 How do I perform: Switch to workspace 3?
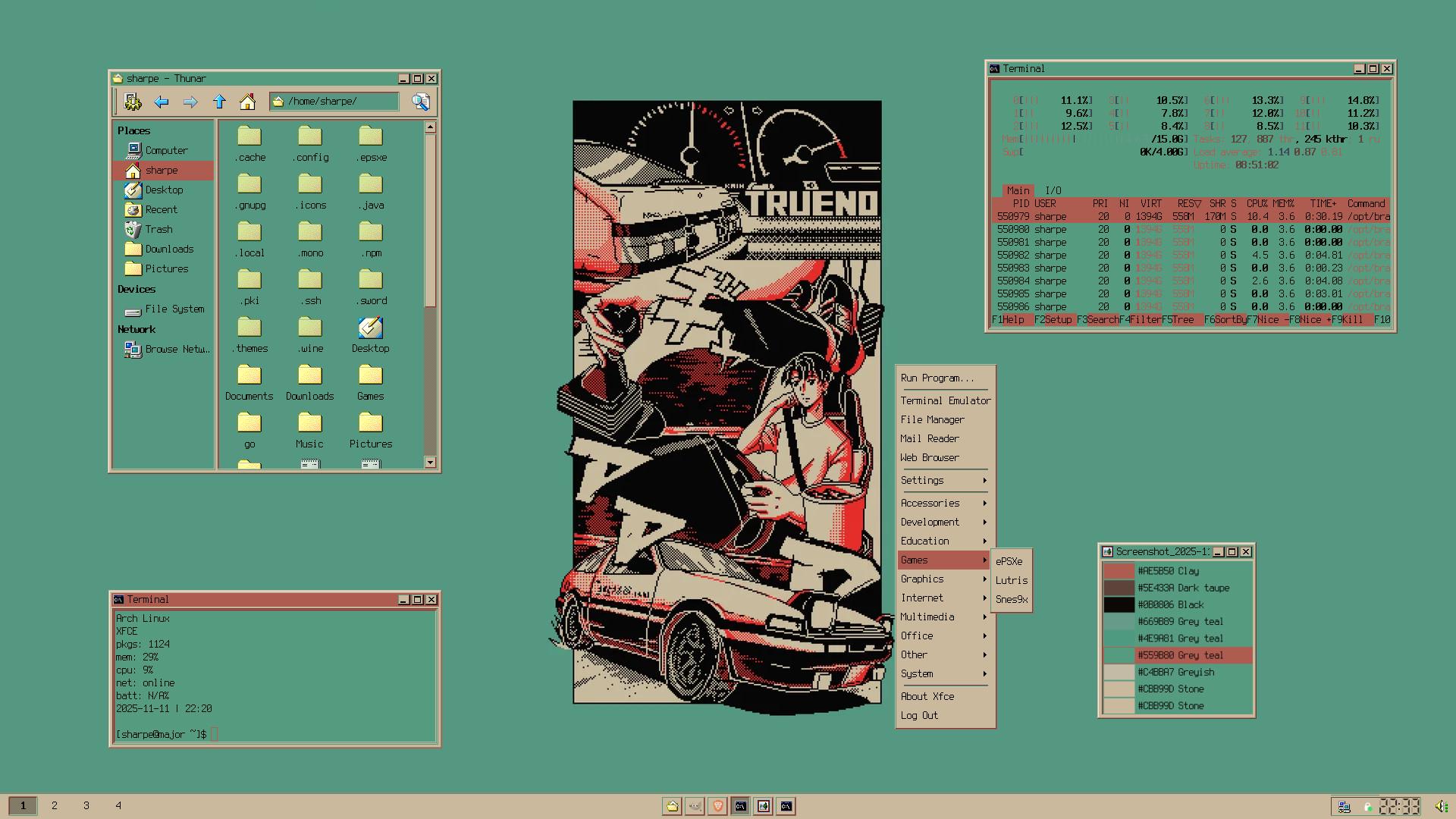(86, 805)
